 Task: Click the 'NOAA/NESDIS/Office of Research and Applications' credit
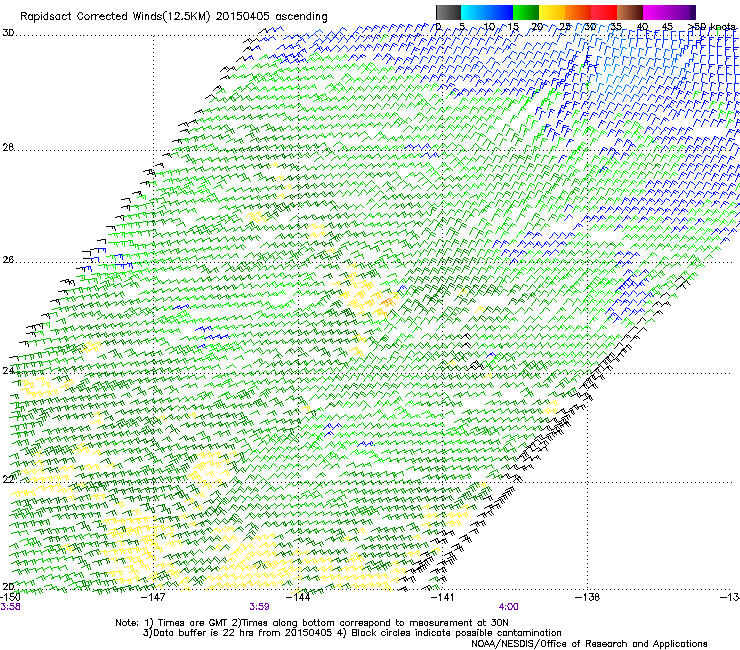589,644
